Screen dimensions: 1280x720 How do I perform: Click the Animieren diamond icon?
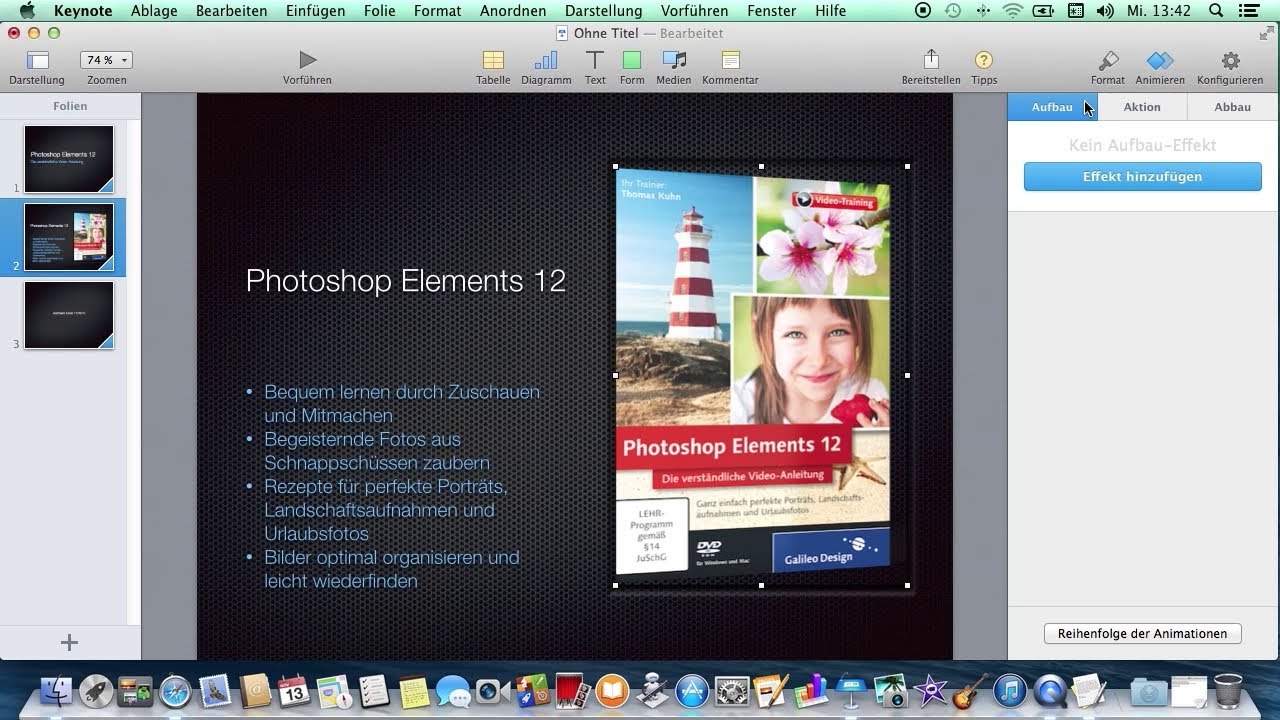point(1160,61)
